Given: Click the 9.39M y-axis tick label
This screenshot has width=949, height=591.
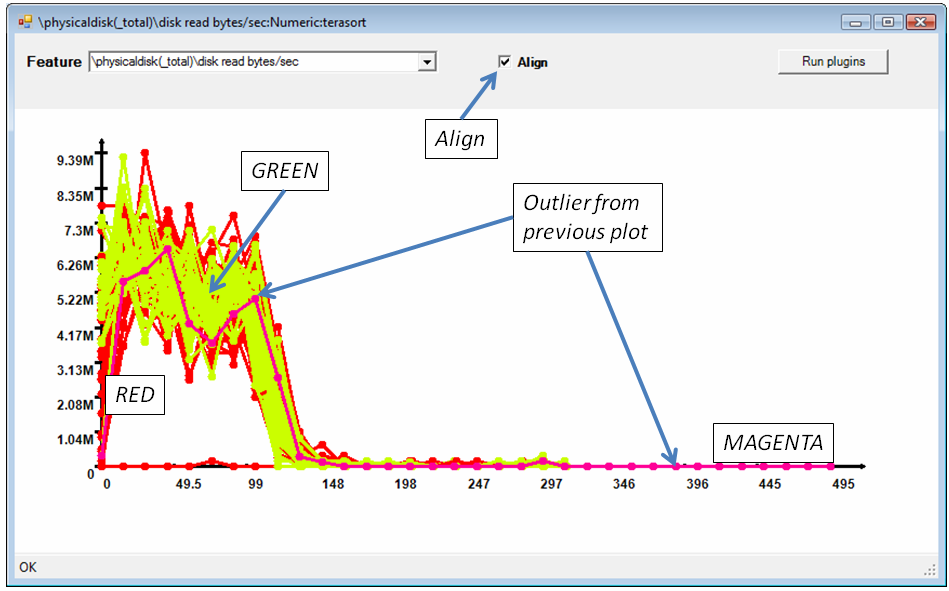Looking at the screenshot, I should click(x=75, y=161).
